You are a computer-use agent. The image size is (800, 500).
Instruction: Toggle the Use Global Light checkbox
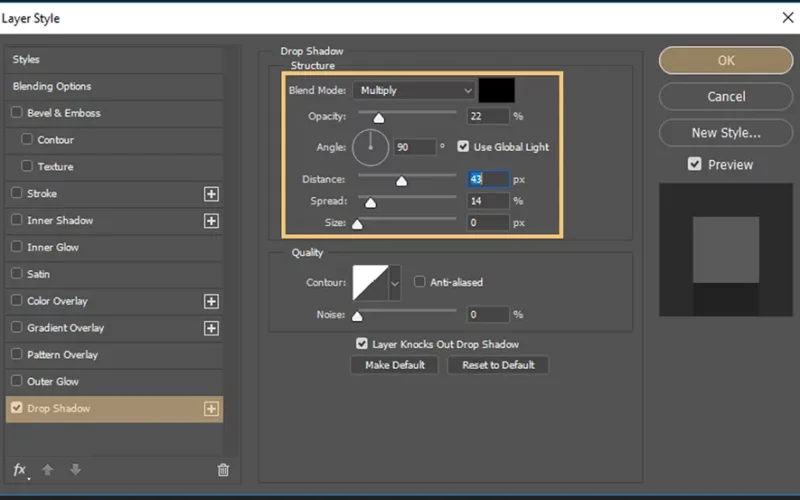coord(463,146)
